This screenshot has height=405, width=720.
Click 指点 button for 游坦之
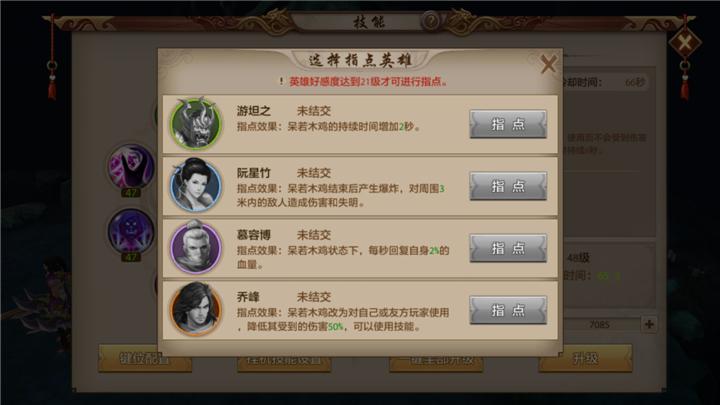[x=508, y=124]
